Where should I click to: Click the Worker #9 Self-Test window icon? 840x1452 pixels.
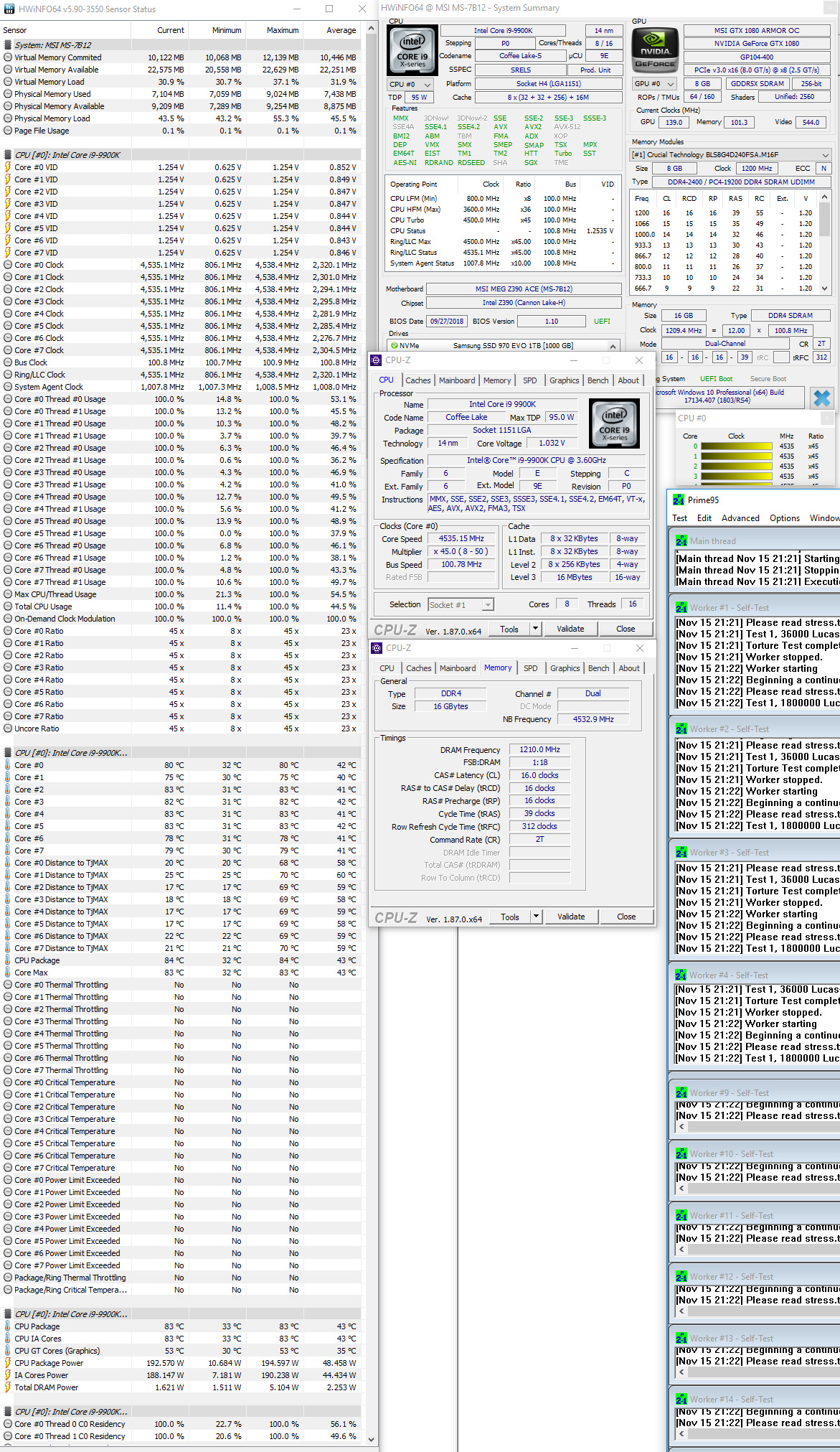pyautogui.click(x=681, y=1092)
